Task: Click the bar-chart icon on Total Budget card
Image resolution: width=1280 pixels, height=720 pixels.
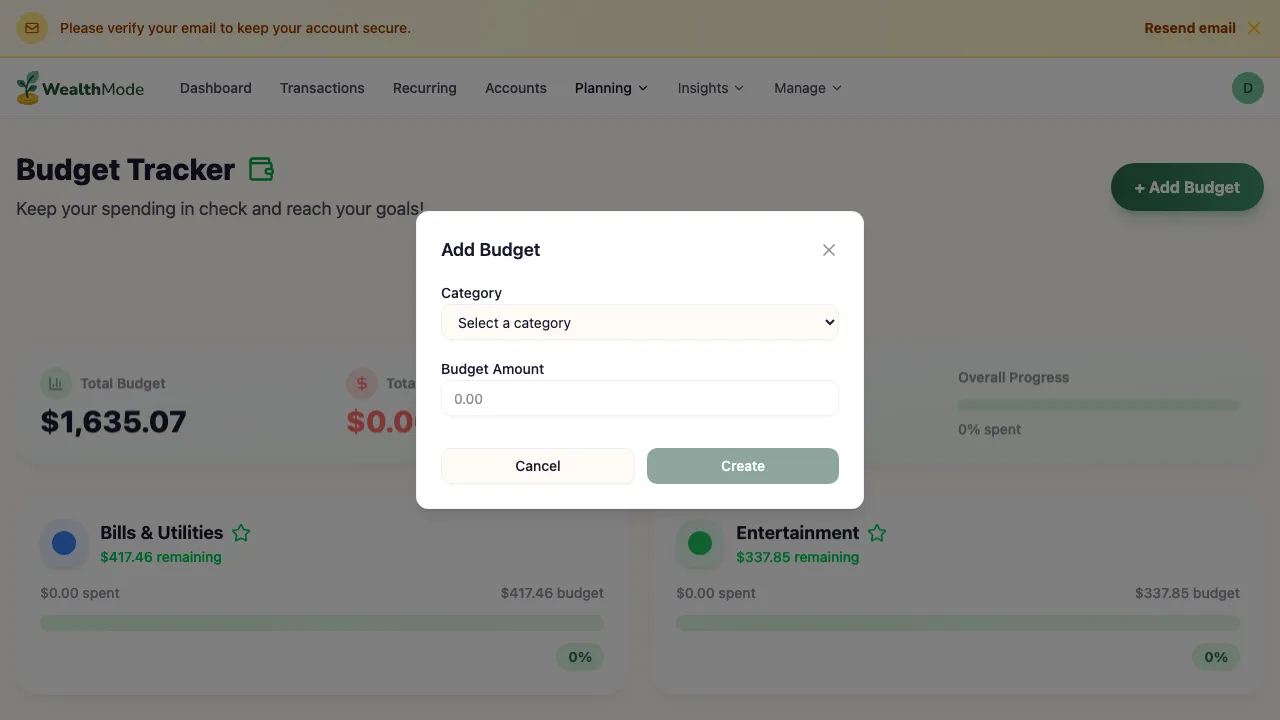Action: click(x=55, y=383)
